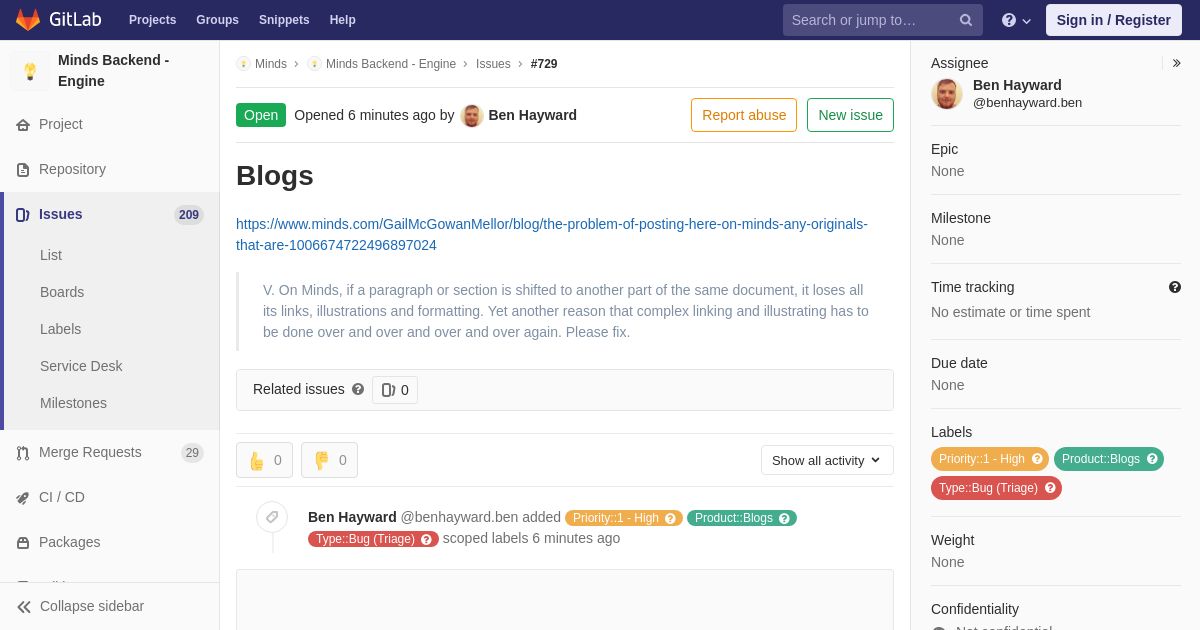Click the GitLab fox logo
The image size is (1200, 630).
click(28, 20)
